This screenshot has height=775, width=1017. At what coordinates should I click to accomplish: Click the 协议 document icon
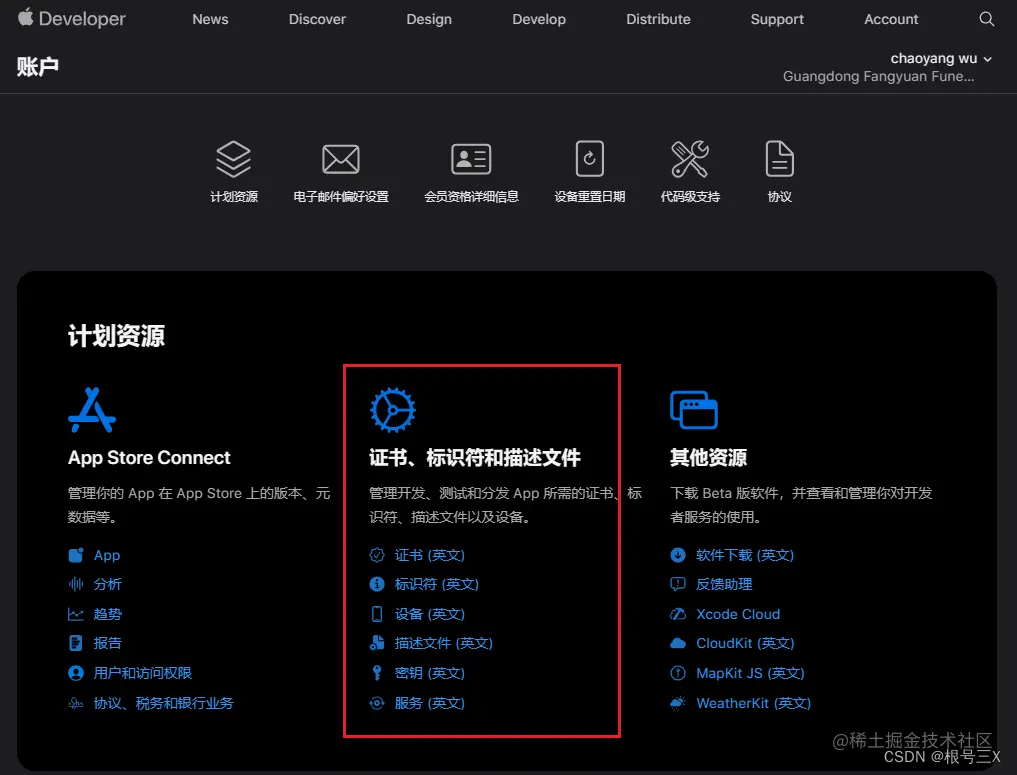pos(779,160)
